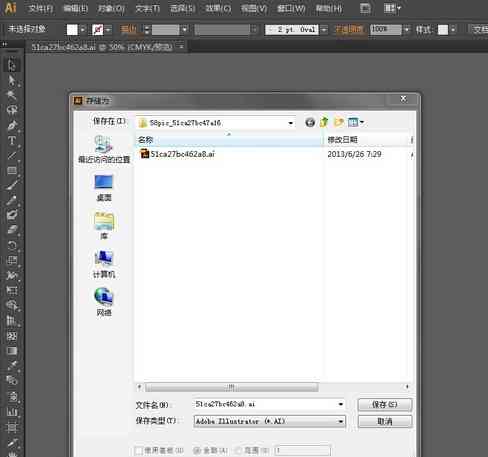Select the Gradient tool

[x=12, y=351]
